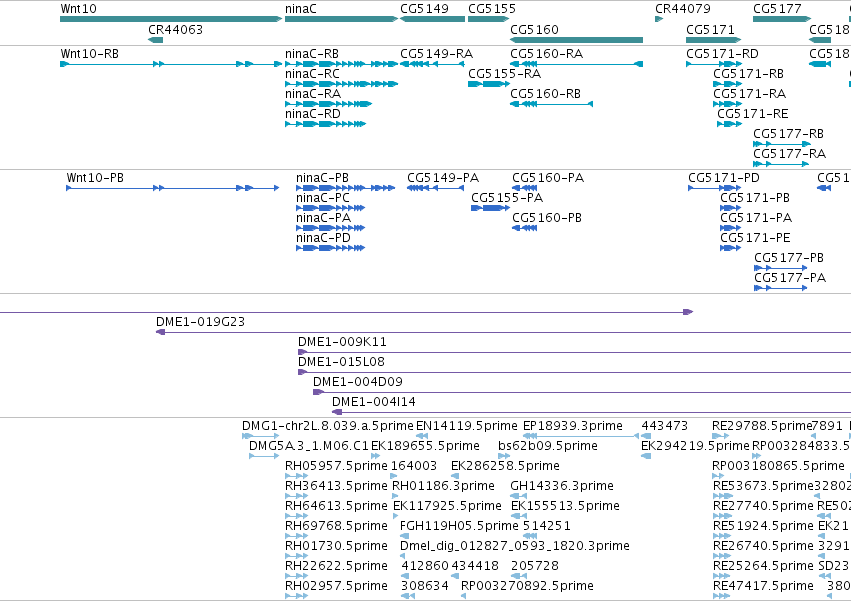Screen dimensions: 851x601
Task: Select the Dmel_dig_012827_0593_1820.3prime feature
Action: (404, 556)
